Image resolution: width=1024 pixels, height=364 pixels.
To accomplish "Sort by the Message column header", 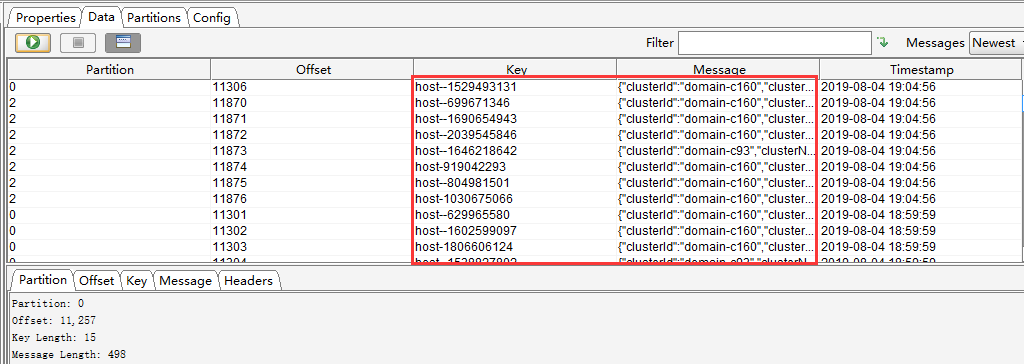I will click(x=719, y=69).
